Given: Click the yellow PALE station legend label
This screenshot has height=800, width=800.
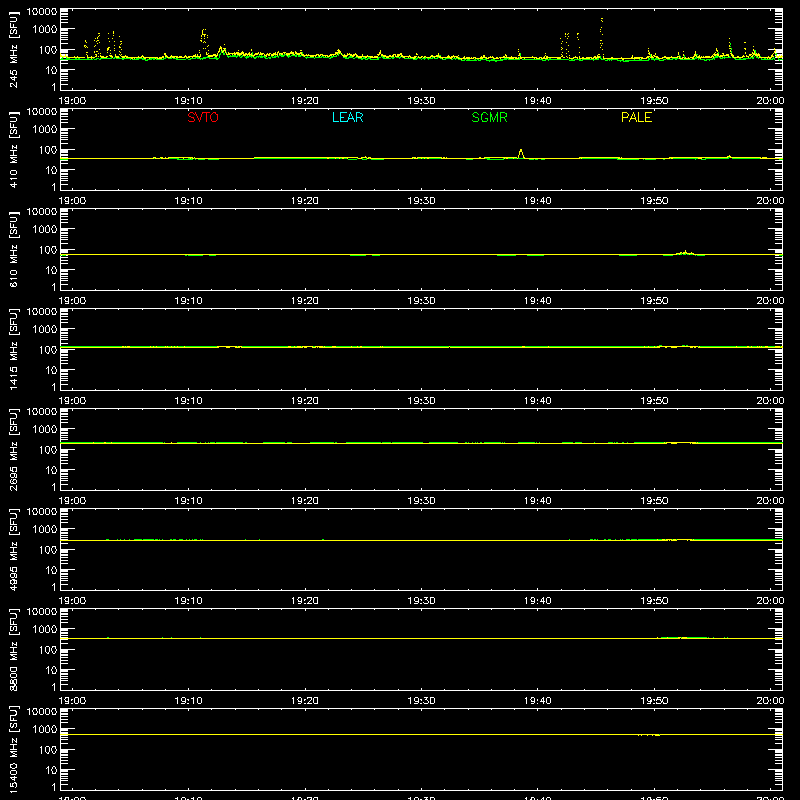Looking at the screenshot, I should click(x=636, y=117).
